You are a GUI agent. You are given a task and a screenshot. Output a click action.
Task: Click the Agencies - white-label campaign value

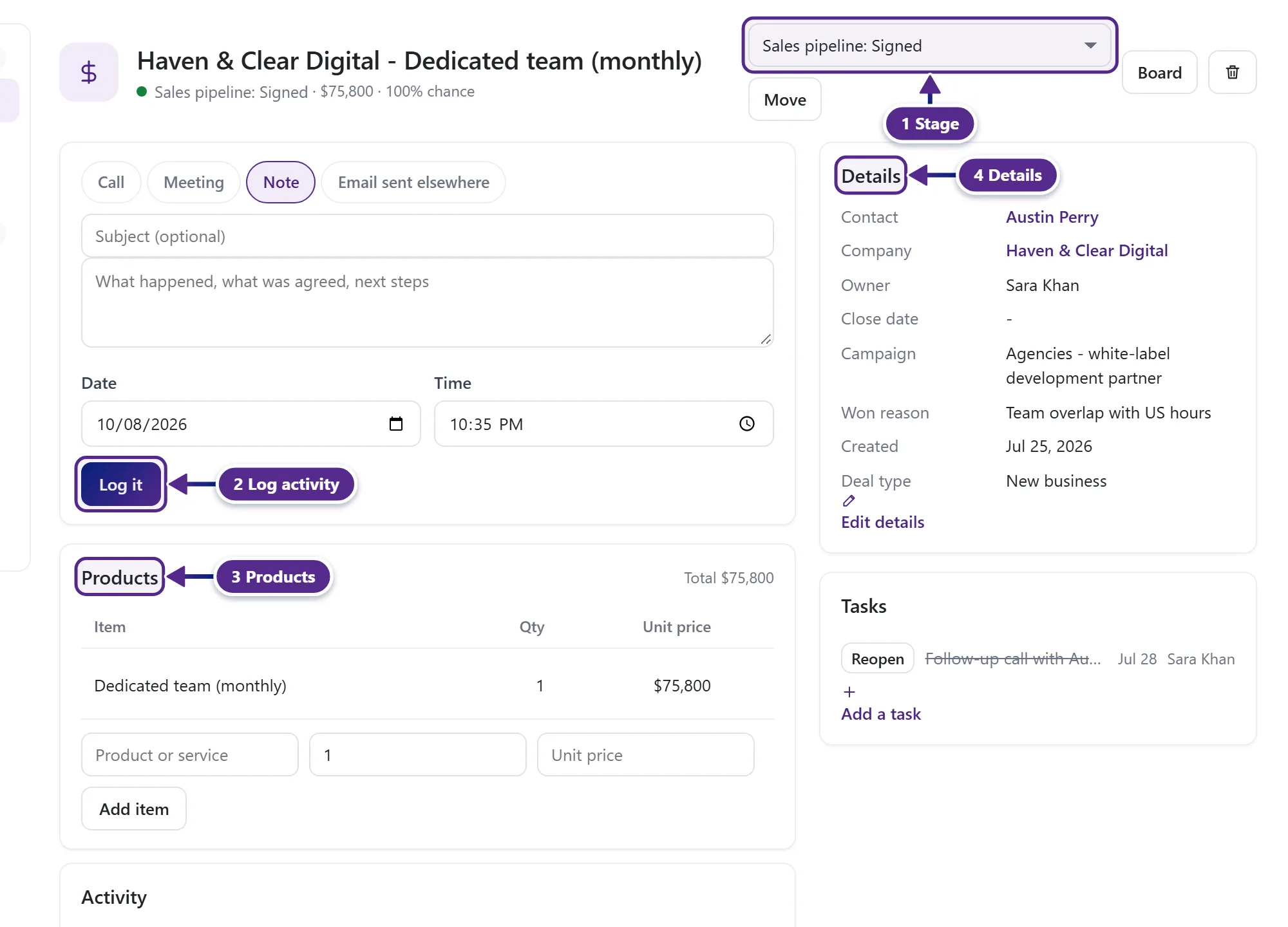[x=1088, y=366]
